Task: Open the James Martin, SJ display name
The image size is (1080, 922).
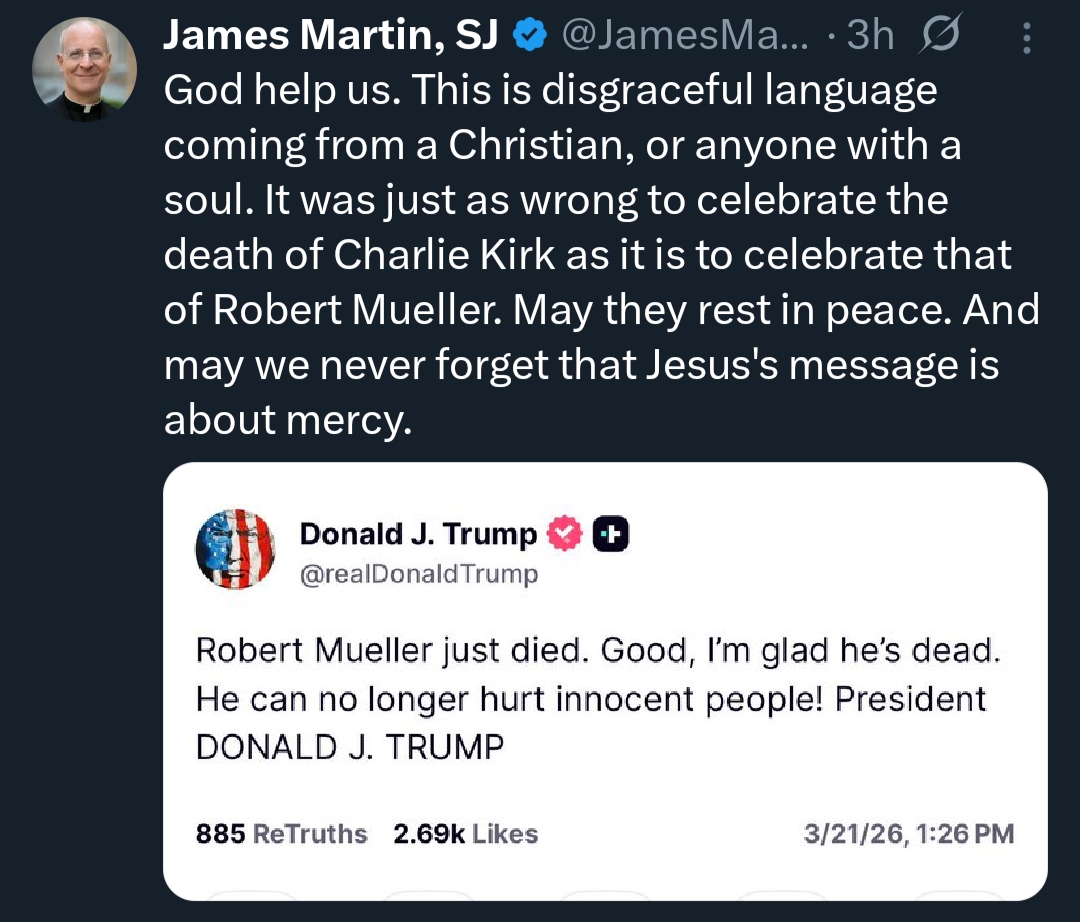Action: click(331, 37)
